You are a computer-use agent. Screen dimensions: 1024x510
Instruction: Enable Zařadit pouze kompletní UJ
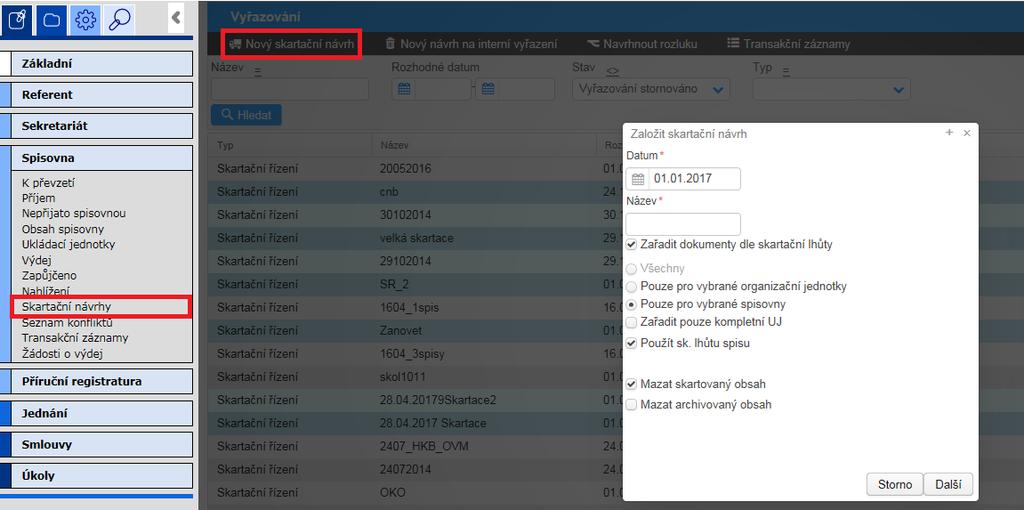(x=631, y=322)
